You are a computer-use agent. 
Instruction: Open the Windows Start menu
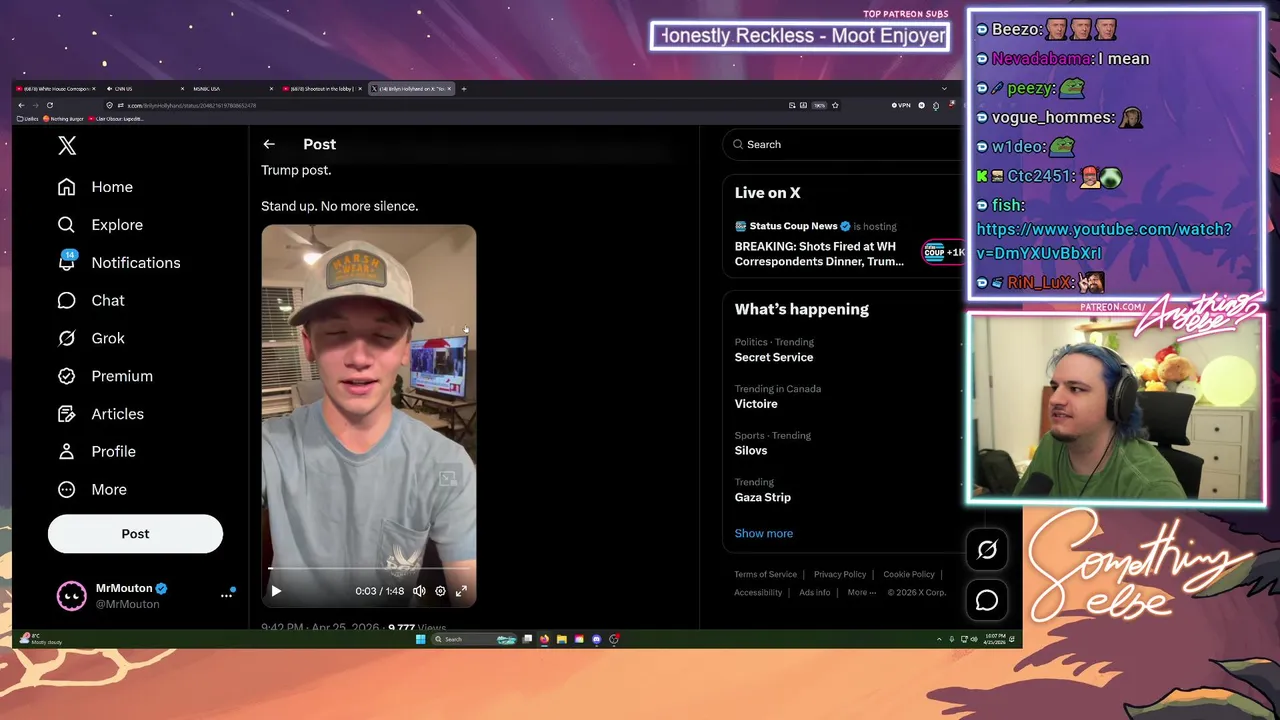coord(420,639)
